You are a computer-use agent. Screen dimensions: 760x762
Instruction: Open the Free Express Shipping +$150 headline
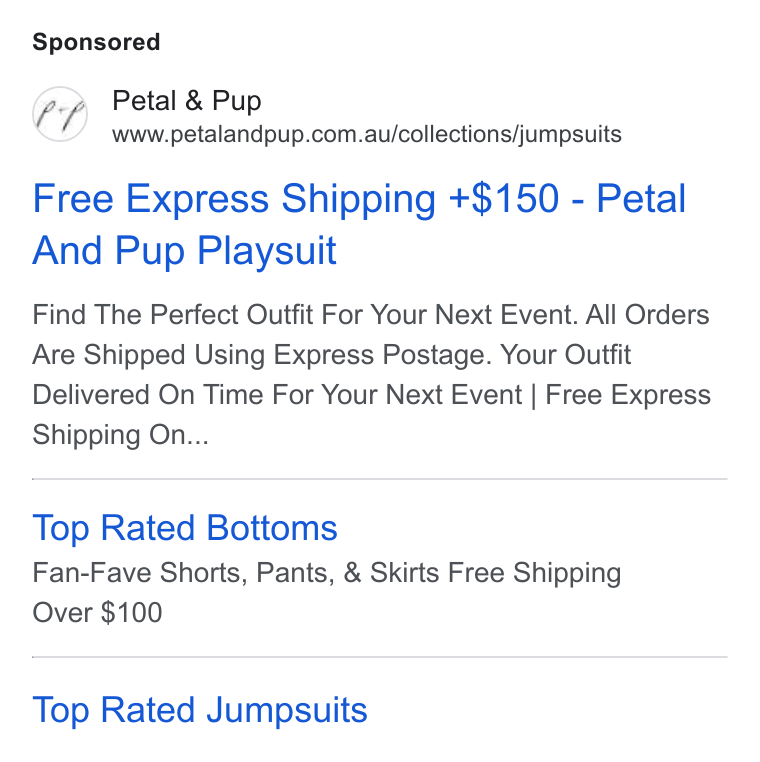(359, 224)
